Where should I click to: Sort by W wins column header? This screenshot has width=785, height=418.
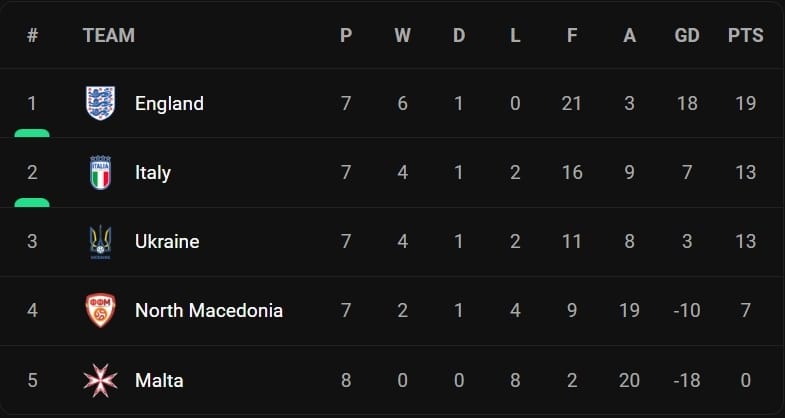(402, 36)
